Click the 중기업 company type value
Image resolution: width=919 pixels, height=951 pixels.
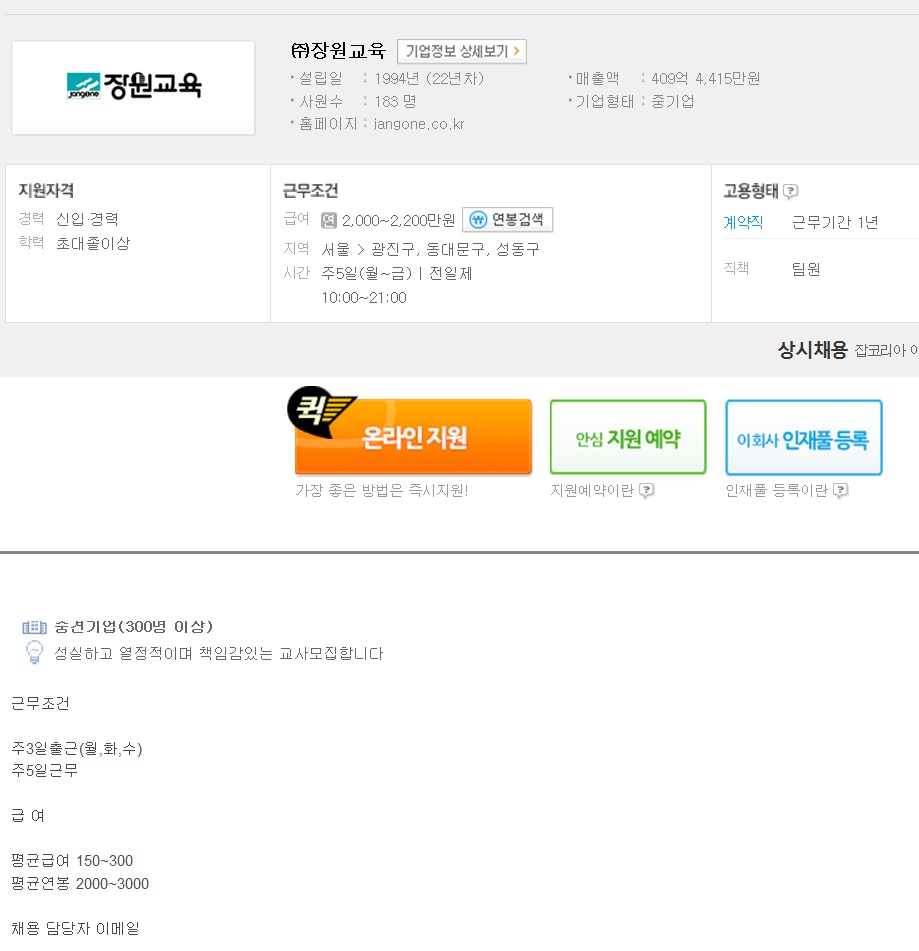click(x=673, y=101)
